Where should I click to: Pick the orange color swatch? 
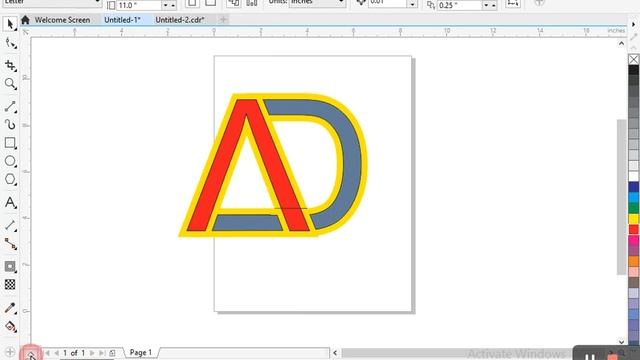pyautogui.click(x=633, y=261)
